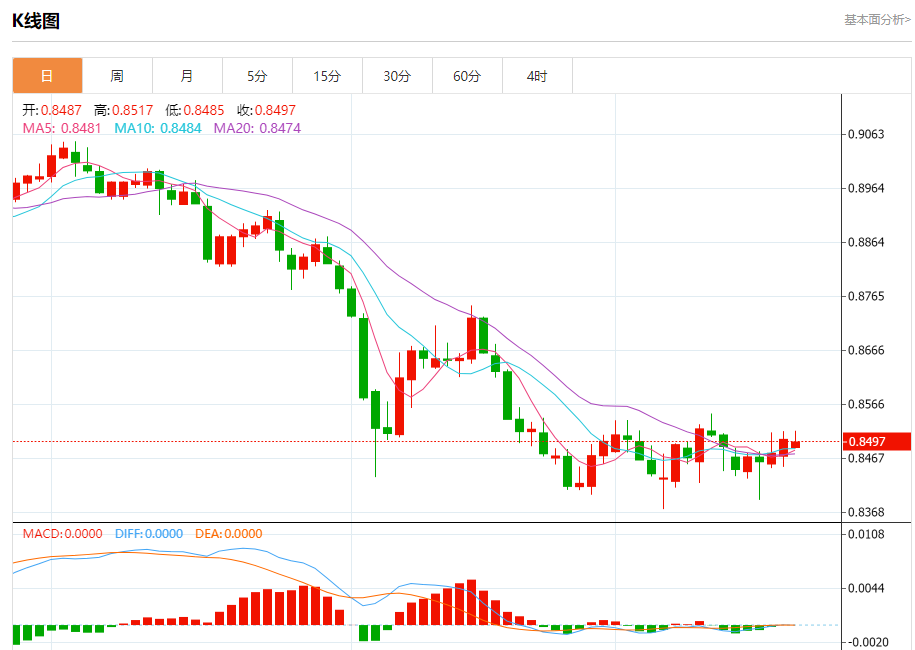915x650 pixels.
Task: Open the 15分 interval tab
Action: 327,76
